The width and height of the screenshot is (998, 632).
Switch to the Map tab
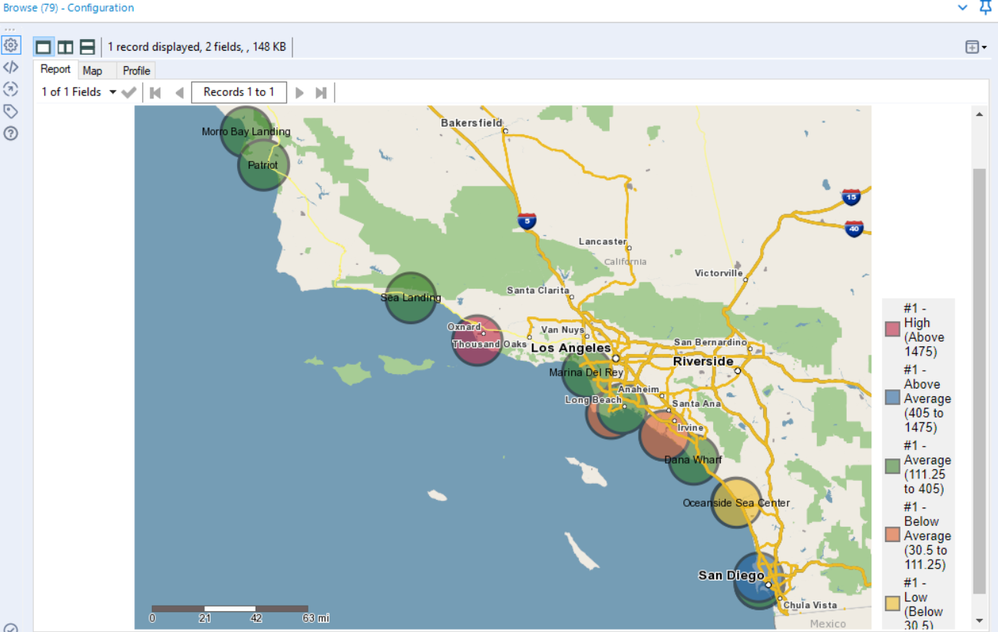point(92,71)
